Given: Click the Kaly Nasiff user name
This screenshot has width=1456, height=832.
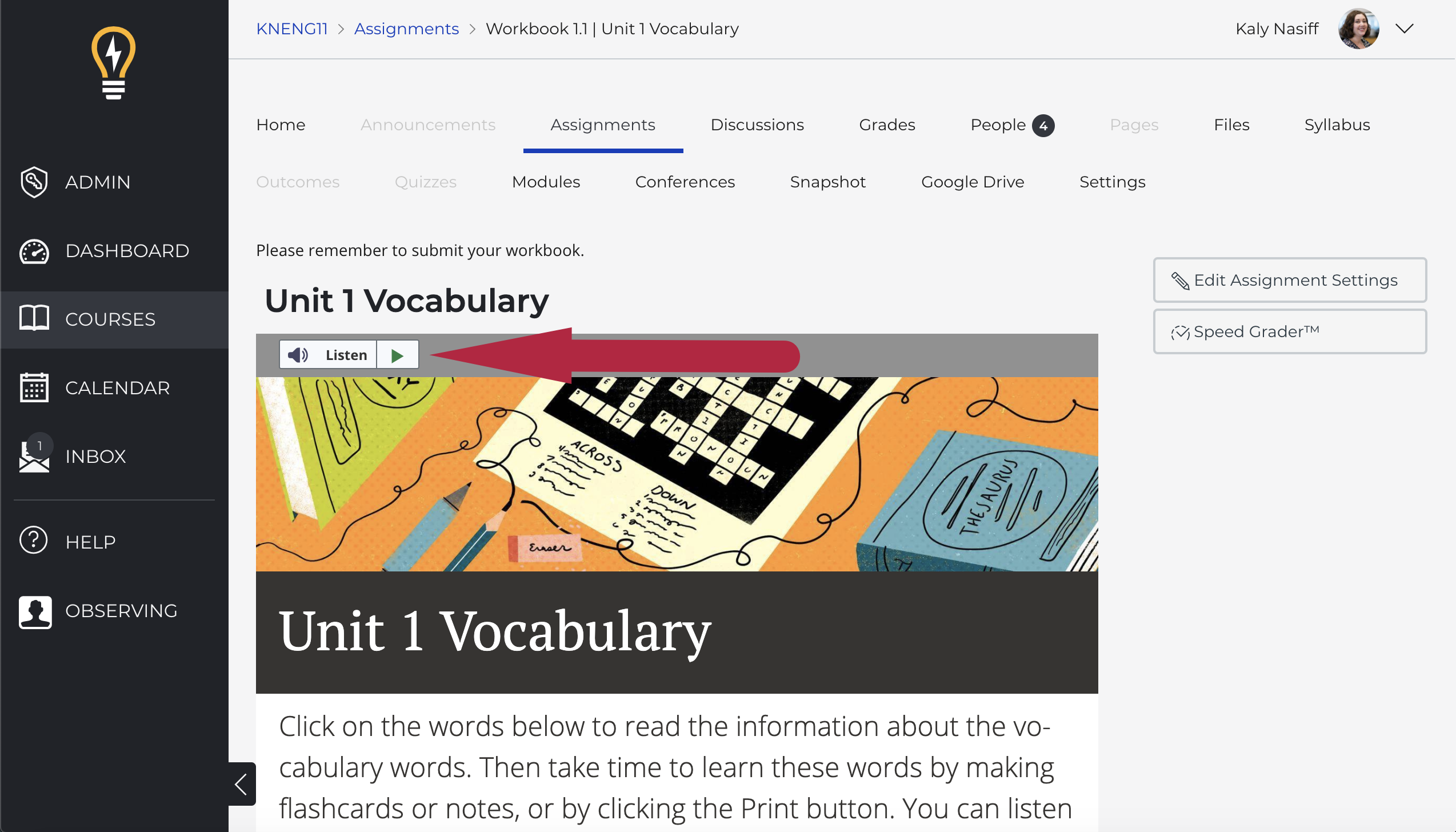Looking at the screenshot, I should click(1277, 29).
